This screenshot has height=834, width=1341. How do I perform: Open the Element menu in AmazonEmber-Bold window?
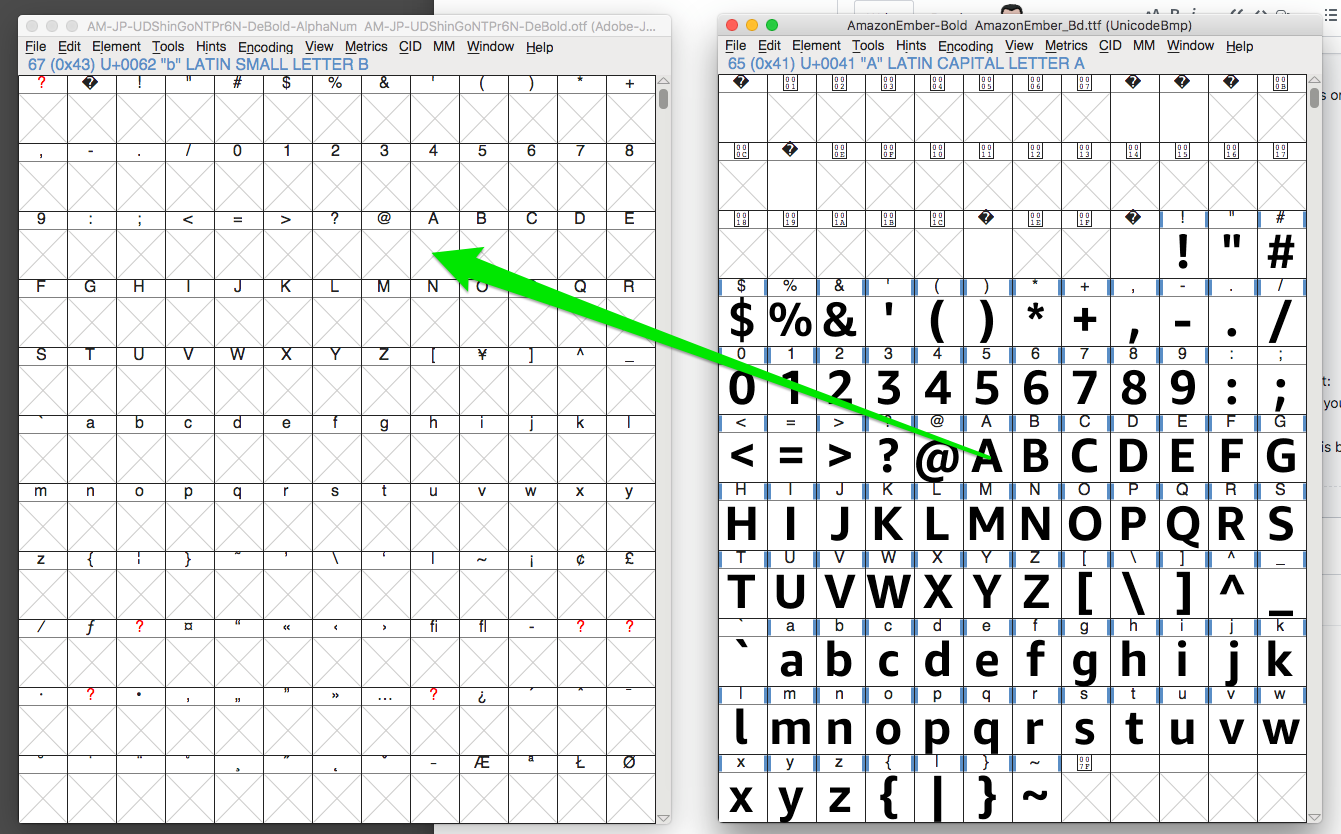(x=817, y=46)
